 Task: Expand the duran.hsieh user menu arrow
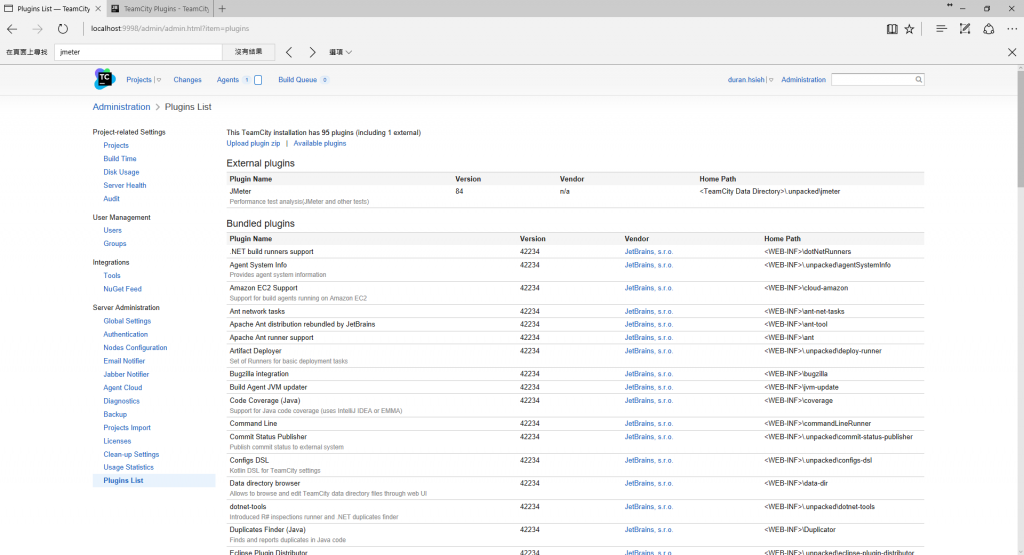(771, 80)
